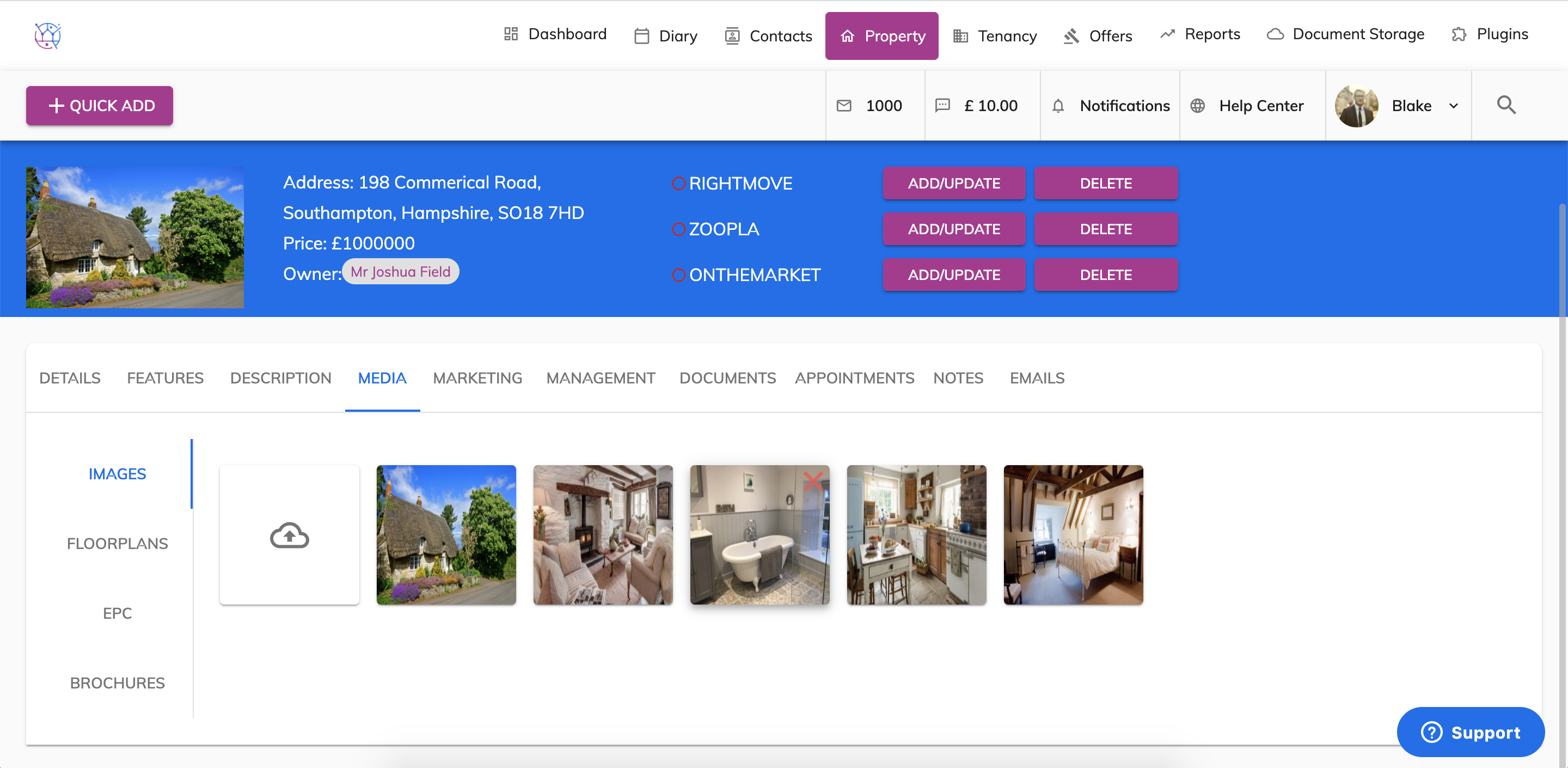The height and width of the screenshot is (768, 1568).
Task: Open email credits envelope icon
Action: click(x=844, y=106)
